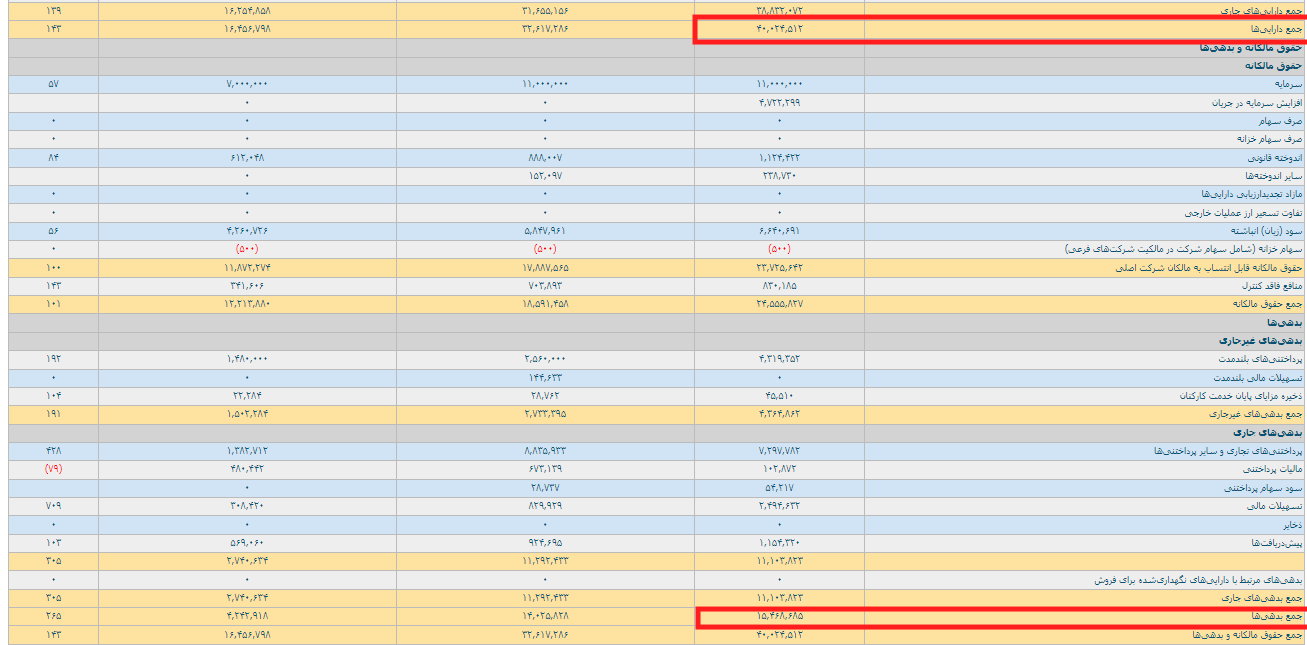Click the 'جمع دارایی‌ها' row label
The width and height of the screenshot is (1307, 645).
coord(1281,28)
